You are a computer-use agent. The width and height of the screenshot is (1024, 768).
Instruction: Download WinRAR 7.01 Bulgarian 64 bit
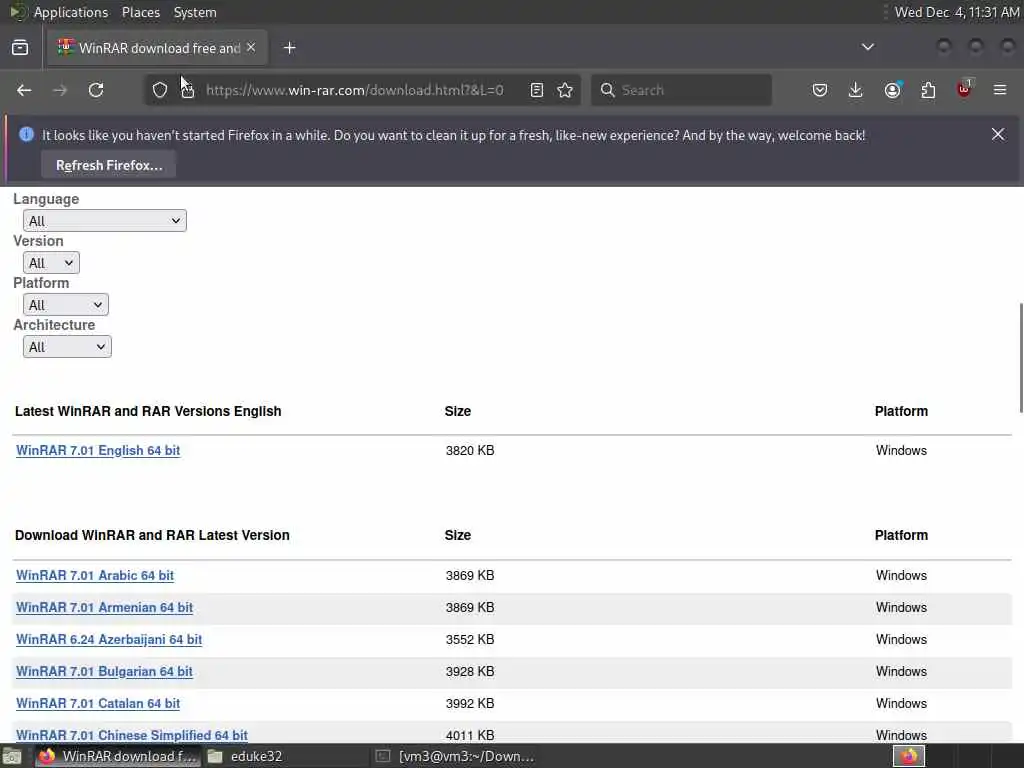point(104,671)
